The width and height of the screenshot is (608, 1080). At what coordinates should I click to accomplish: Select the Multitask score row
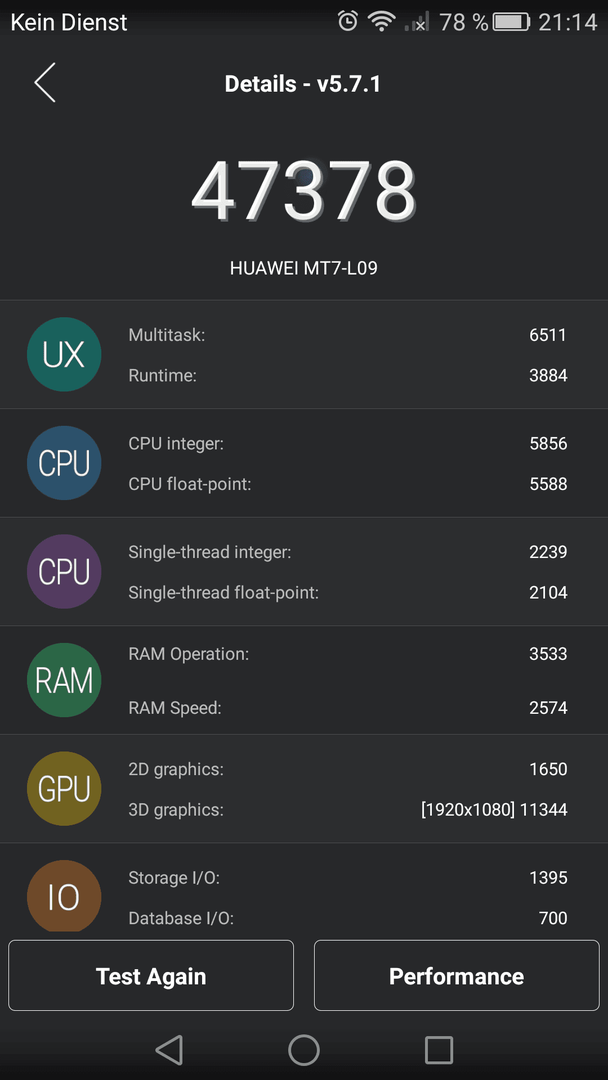[x=348, y=335]
